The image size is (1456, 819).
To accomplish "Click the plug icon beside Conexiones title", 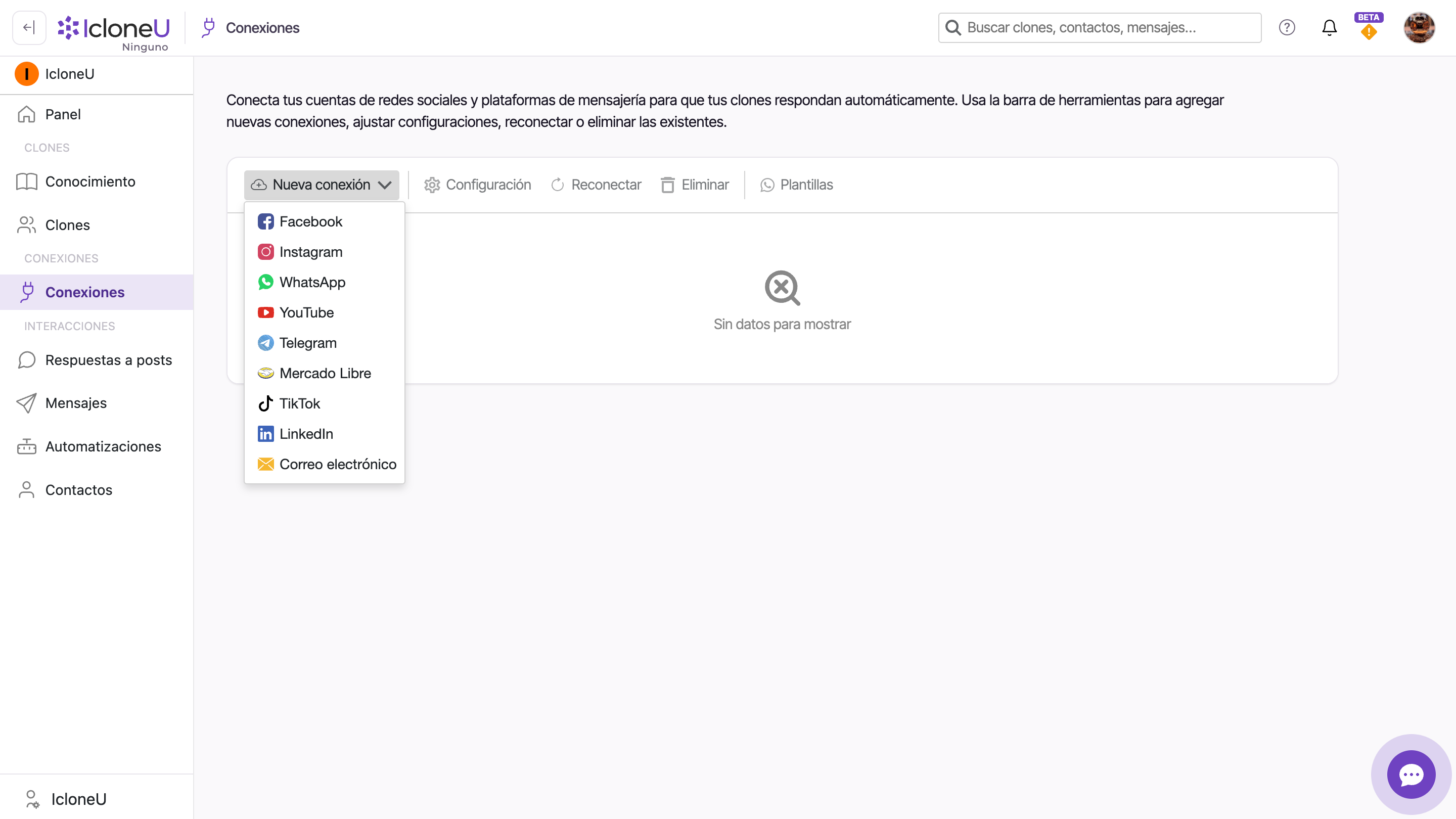I will coord(208,28).
